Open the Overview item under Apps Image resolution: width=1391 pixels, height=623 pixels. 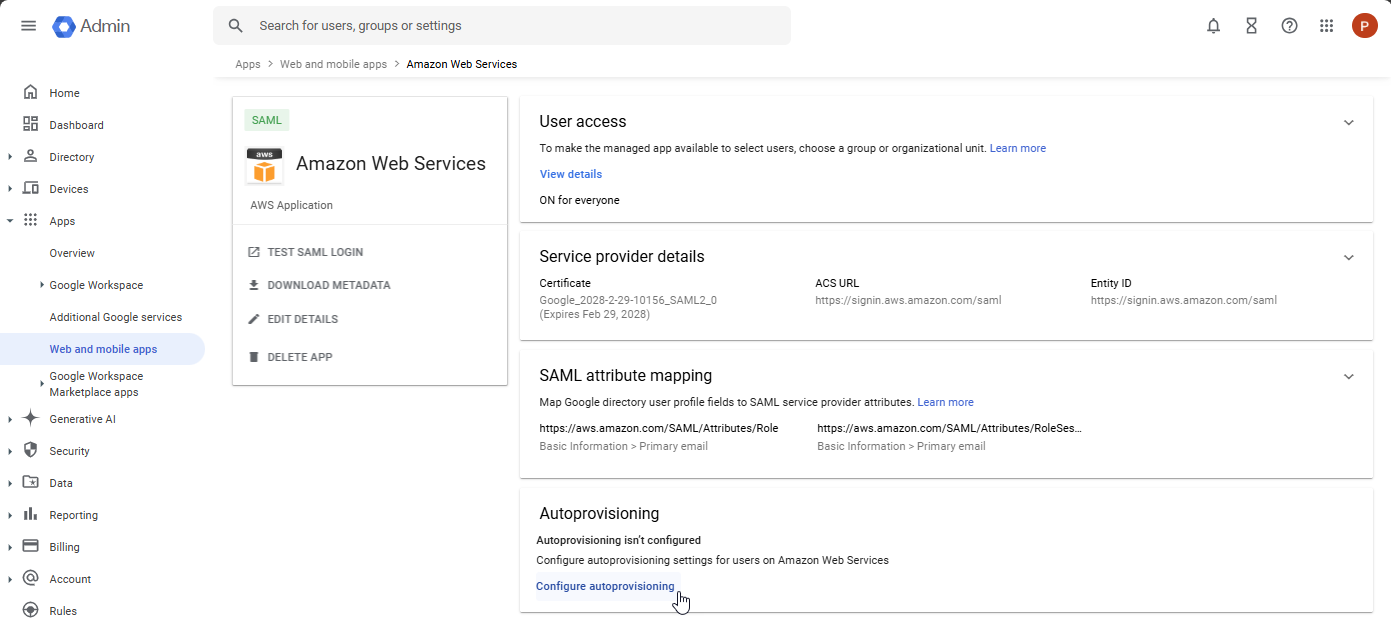coord(72,253)
